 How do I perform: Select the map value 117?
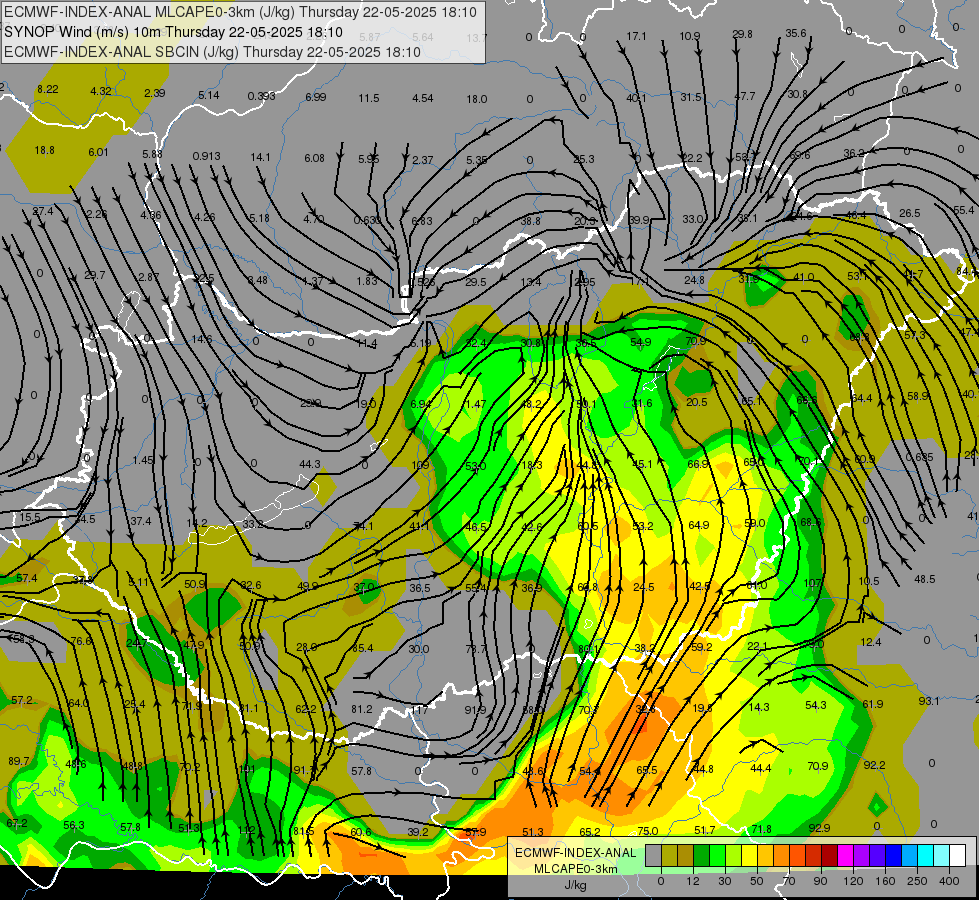[x=420, y=710]
